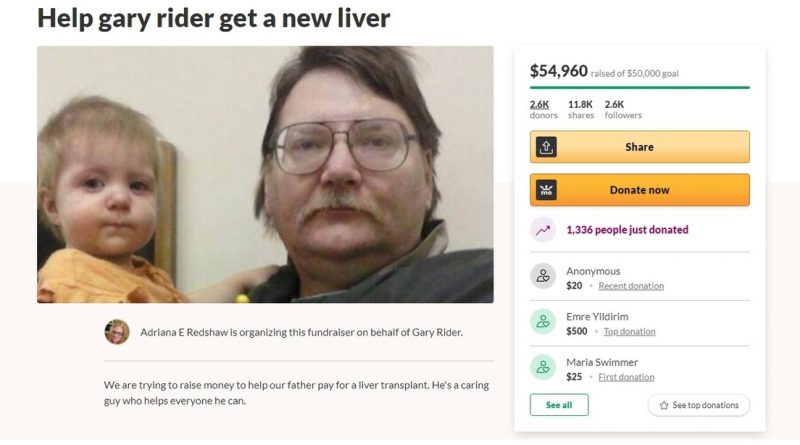This screenshot has height=445, width=800.
Task: Click the star icon in See top donations
Action: (663, 405)
